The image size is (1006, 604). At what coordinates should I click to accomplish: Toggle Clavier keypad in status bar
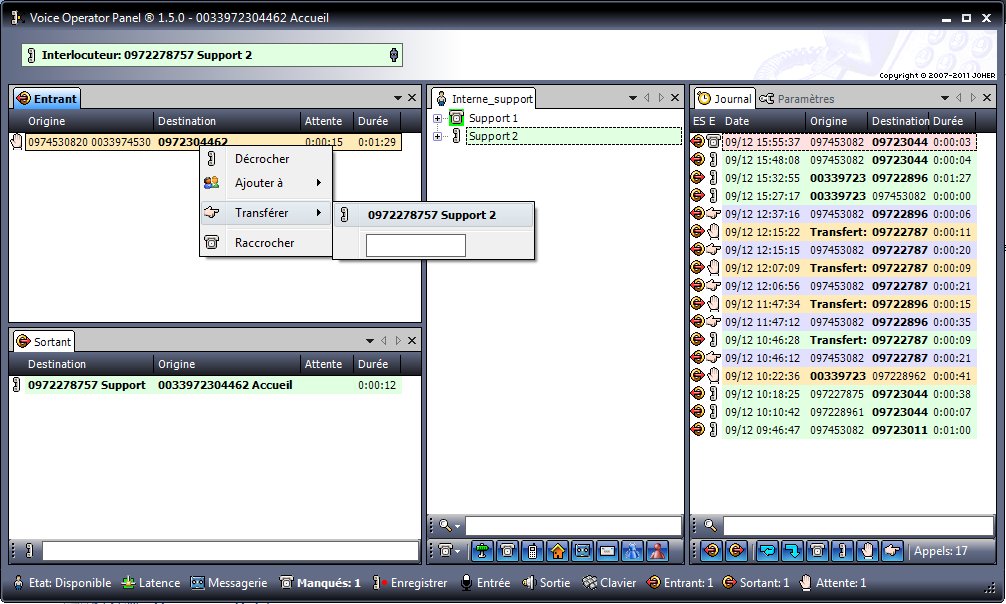coord(609,583)
